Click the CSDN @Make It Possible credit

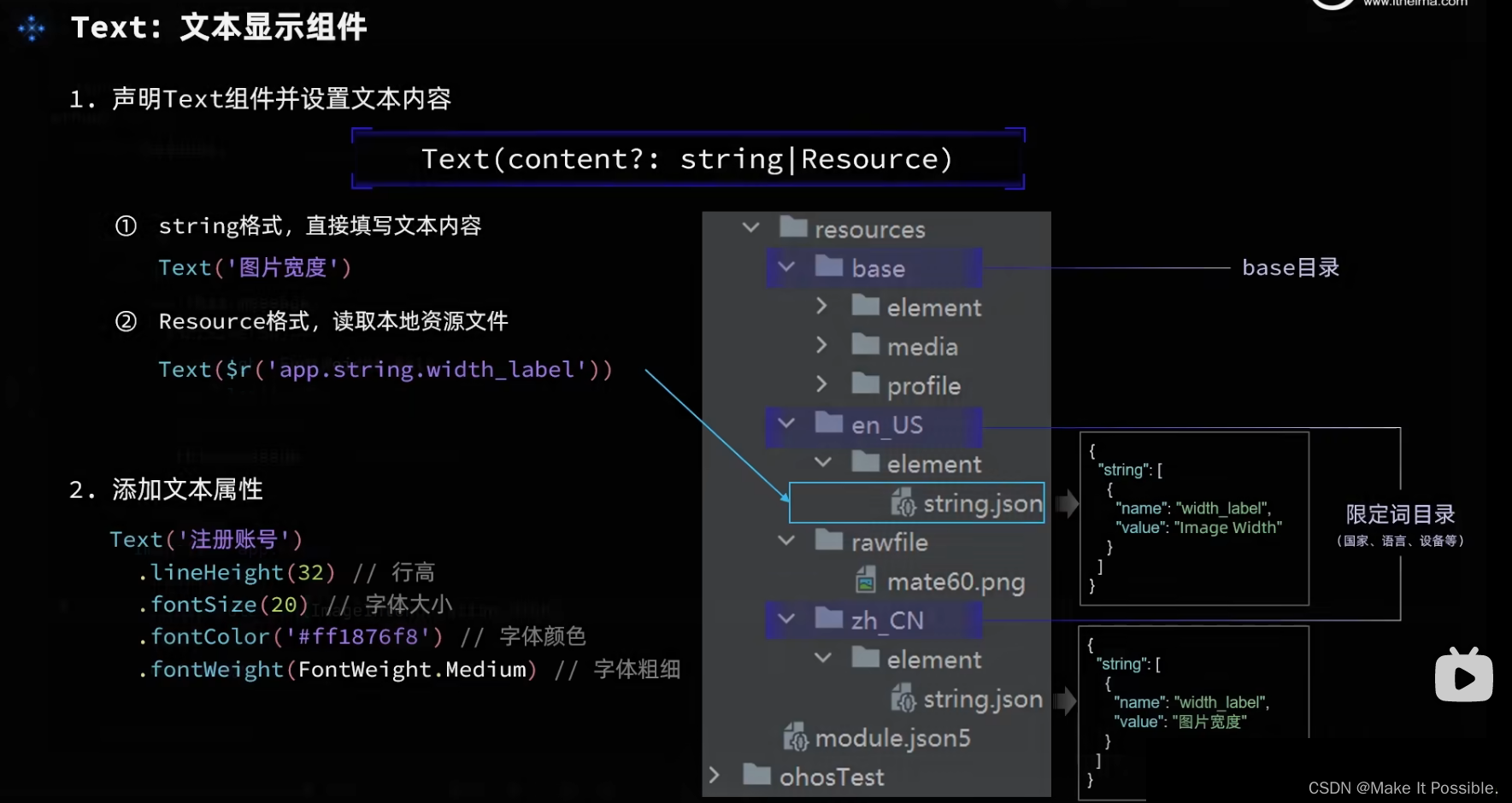1403,788
